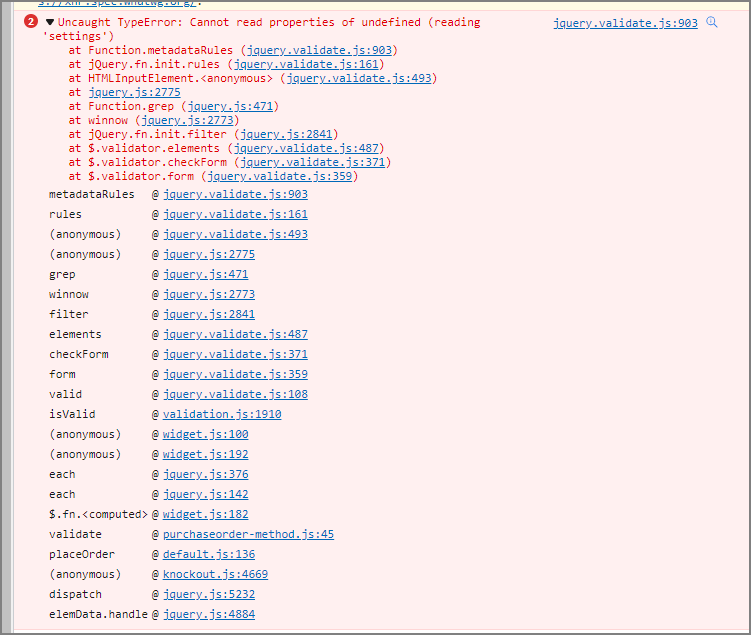Open the jquery.js:2775 link in the (anonymous) @ row
The width and height of the screenshot is (751, 635).
tap(209, 254)
